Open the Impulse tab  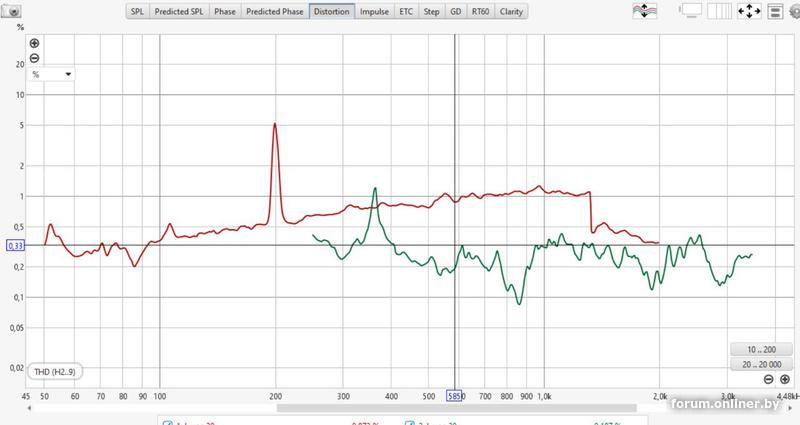tap(374, 11)
